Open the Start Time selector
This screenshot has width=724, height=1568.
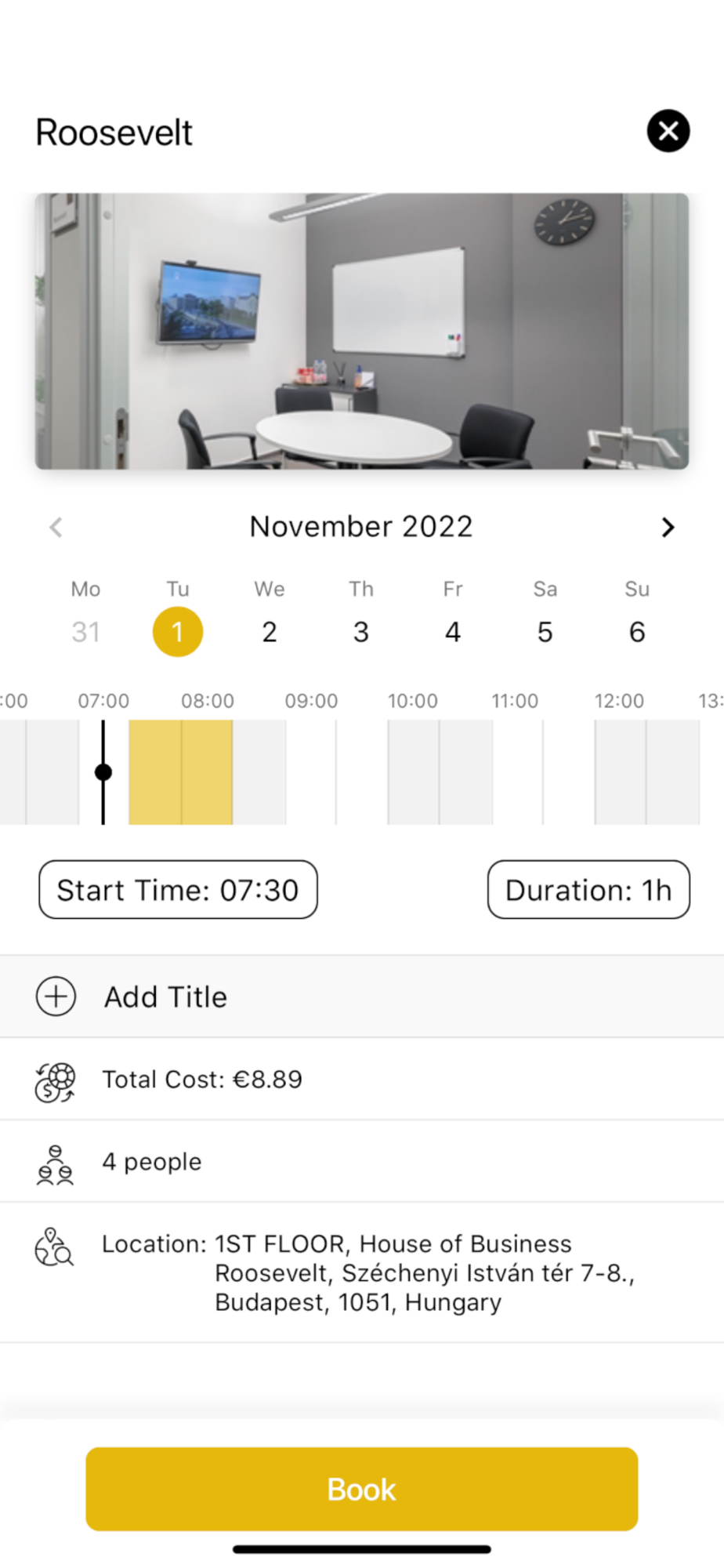coord(178,890)
